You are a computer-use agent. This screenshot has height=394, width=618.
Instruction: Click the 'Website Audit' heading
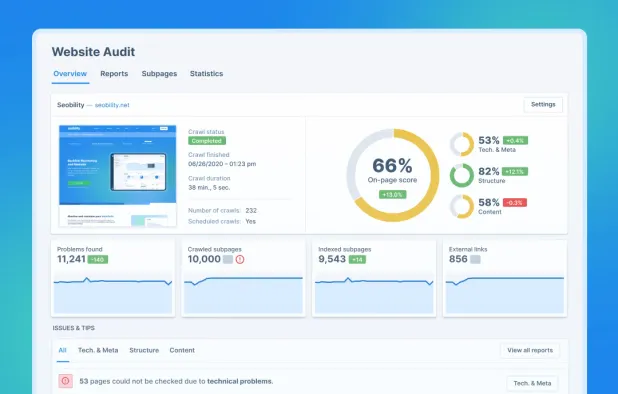click(x=93, y=52)
